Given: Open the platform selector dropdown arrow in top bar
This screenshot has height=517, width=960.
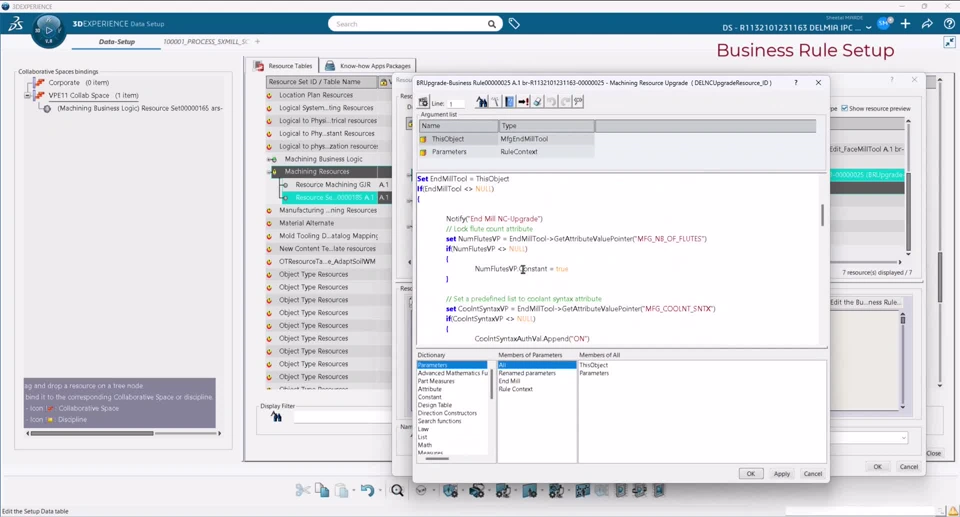Looking at the screenshot, I should [x=868, y=28].
